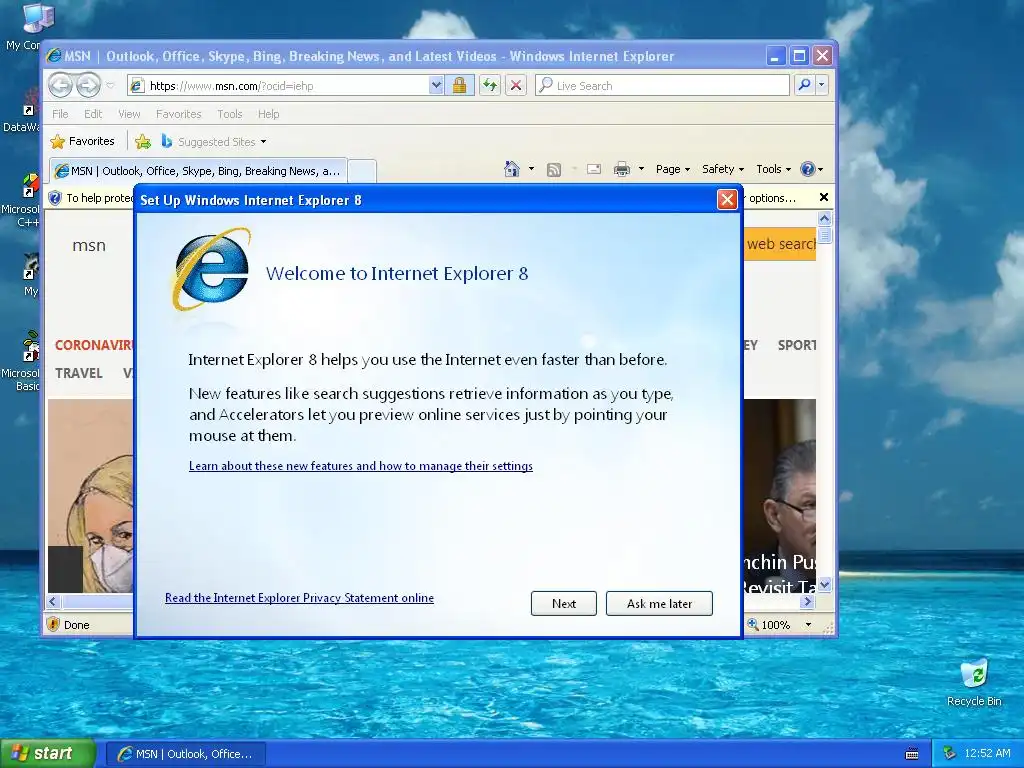This screenshot has width=1024, height=768.
Task: Click the man with glasses news thumbnail
Action: click(x=780, y=496)
